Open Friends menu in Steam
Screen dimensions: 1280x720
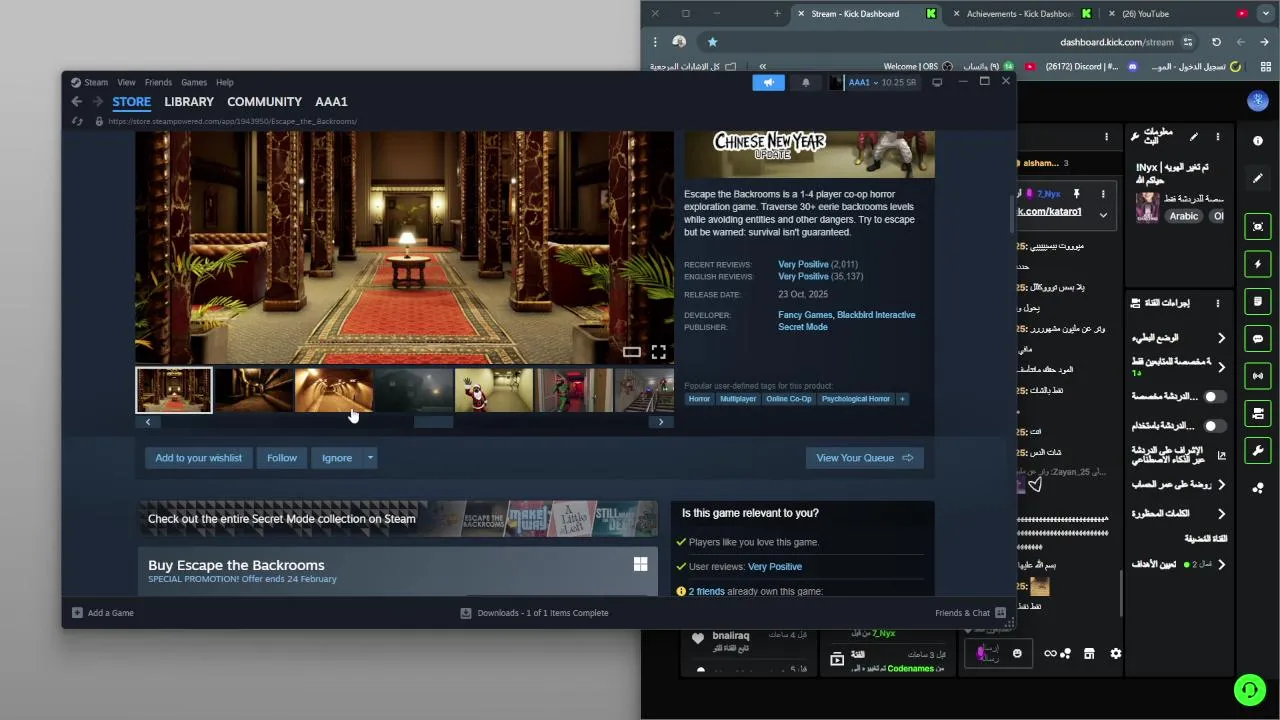click(x=158, y=82)
